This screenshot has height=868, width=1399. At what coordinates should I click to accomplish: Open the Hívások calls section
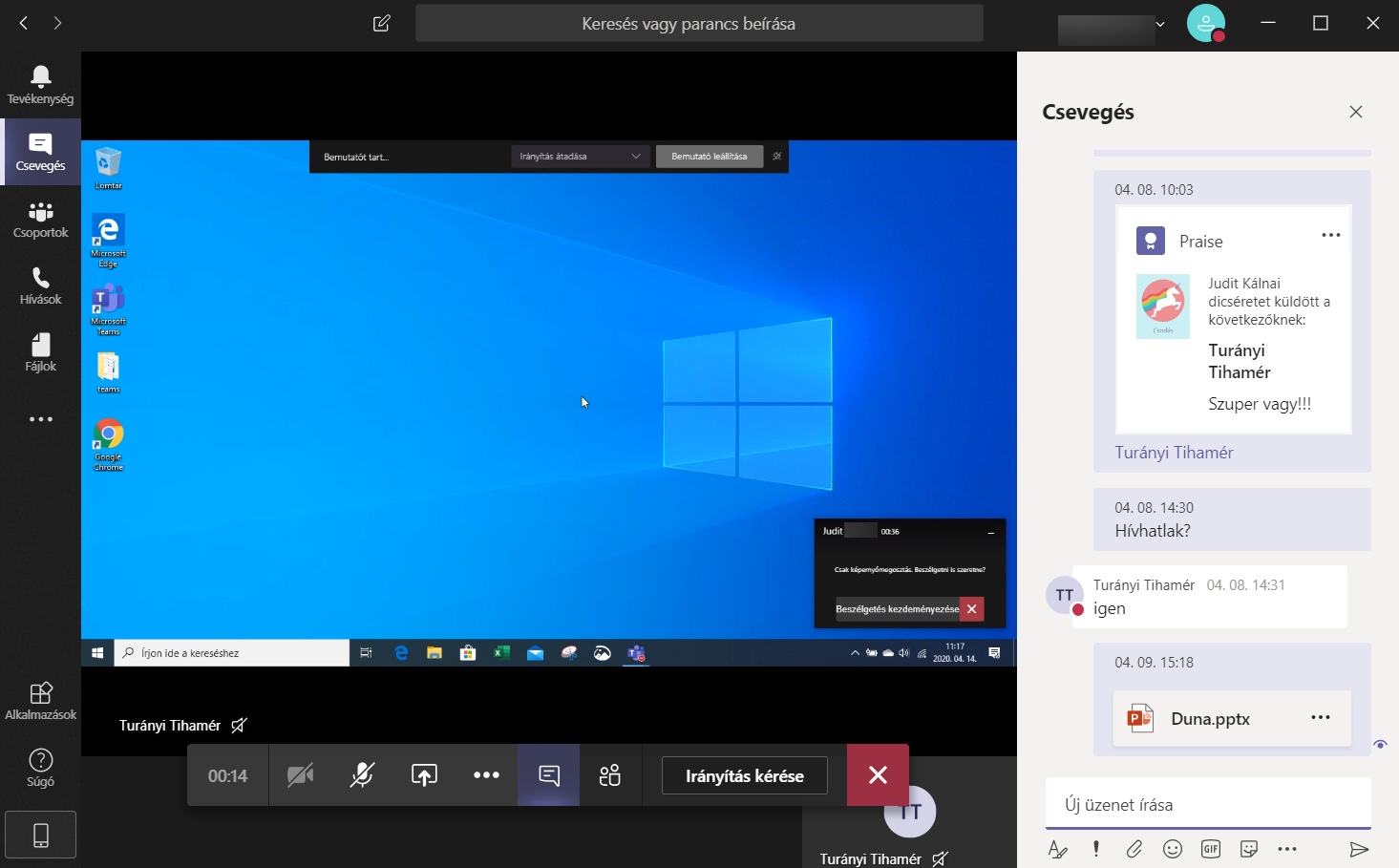pyautogui.click(x=40, y=286)
